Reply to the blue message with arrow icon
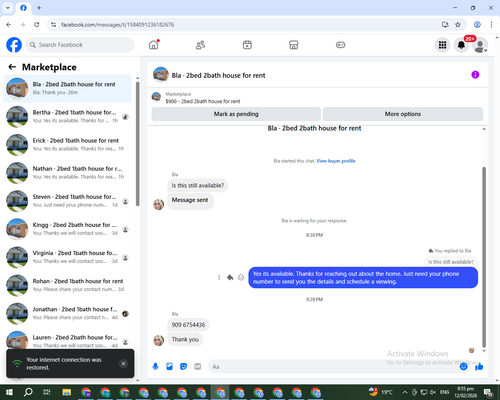Viewport: 500px width, 400px height. [x=230, y=277]
